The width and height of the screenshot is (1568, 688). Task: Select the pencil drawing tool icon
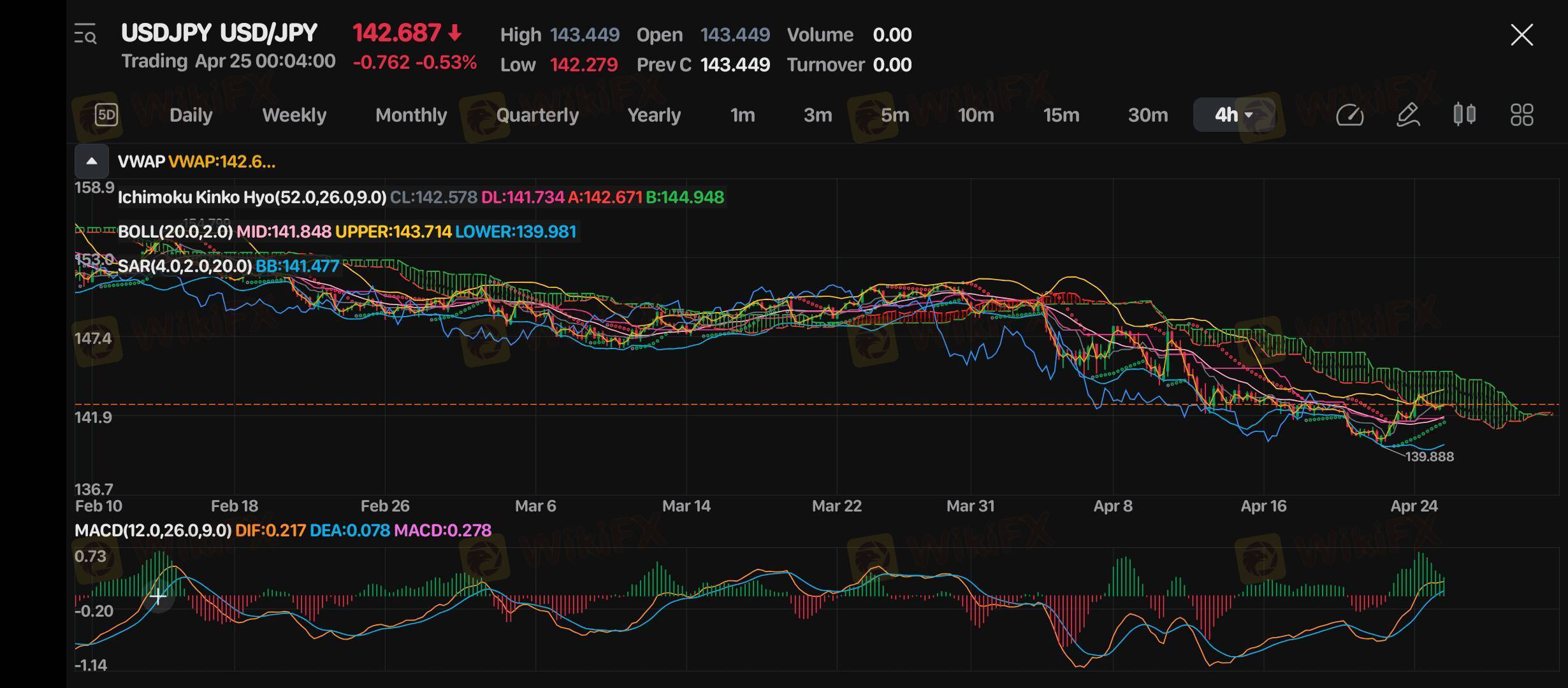tap(1407, 115)
